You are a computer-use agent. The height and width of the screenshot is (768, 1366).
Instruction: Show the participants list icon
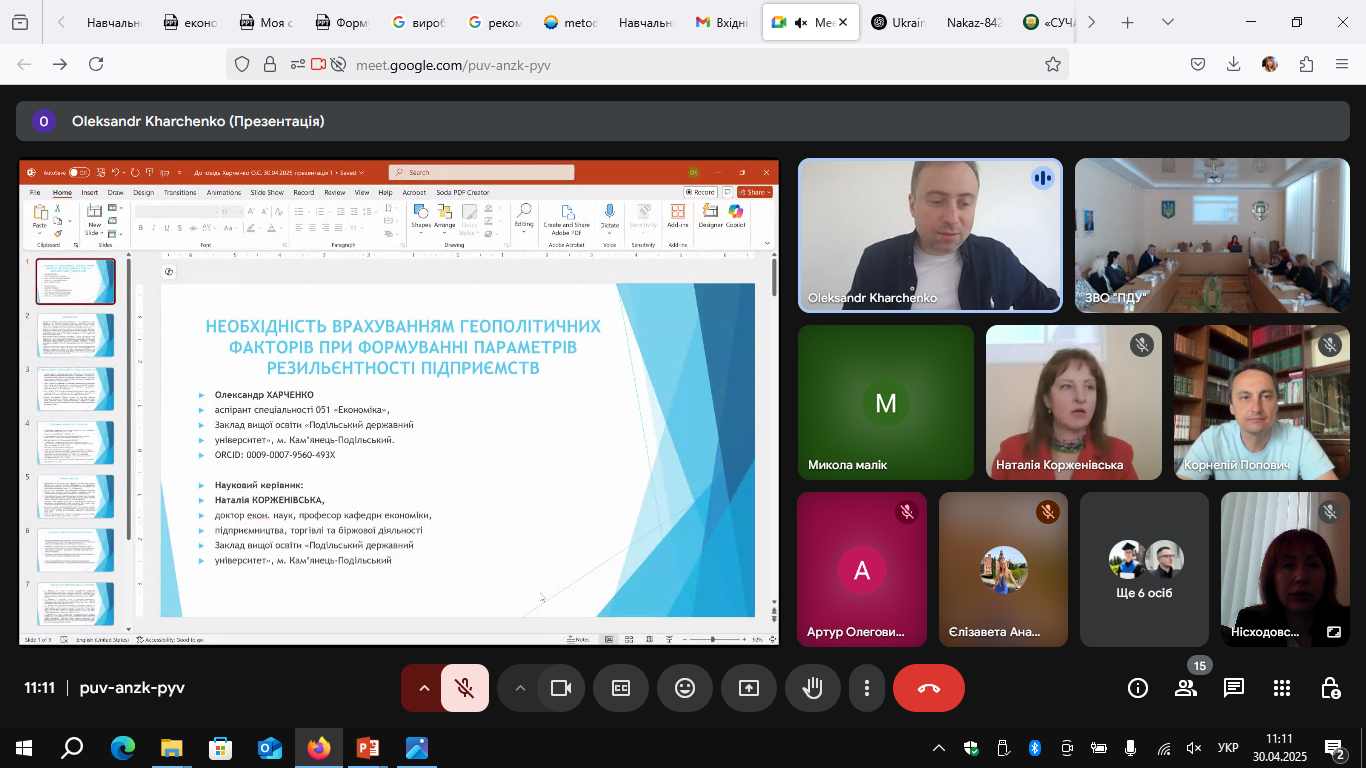pos(1186,688)
